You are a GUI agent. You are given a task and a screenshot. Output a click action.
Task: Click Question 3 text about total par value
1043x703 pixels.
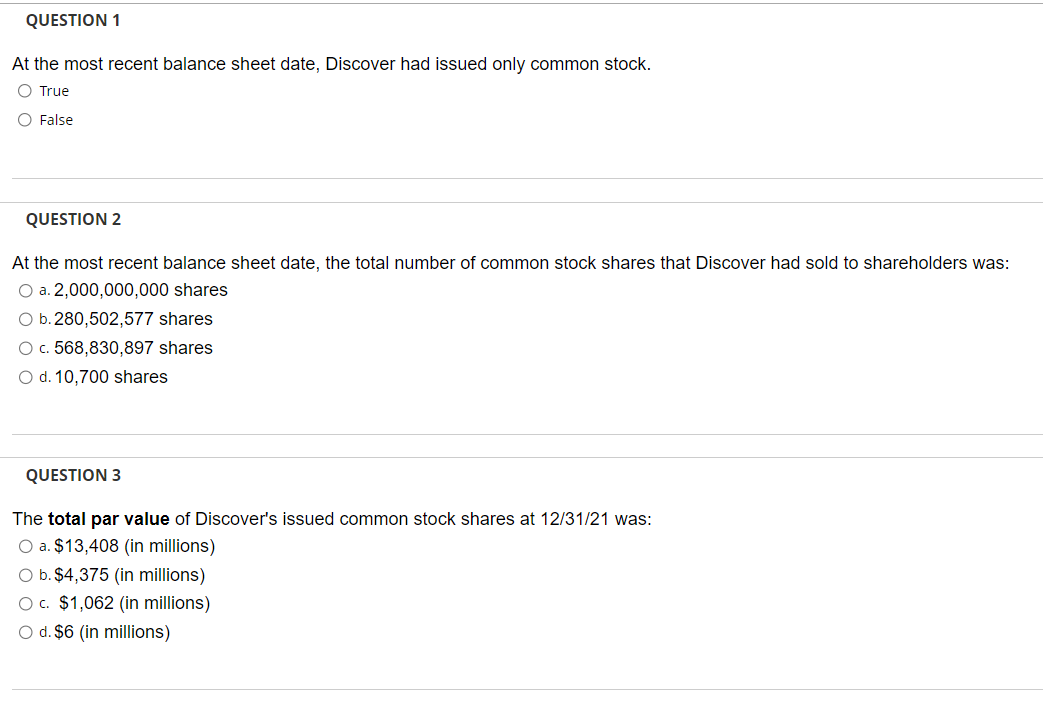click(330, 518)
